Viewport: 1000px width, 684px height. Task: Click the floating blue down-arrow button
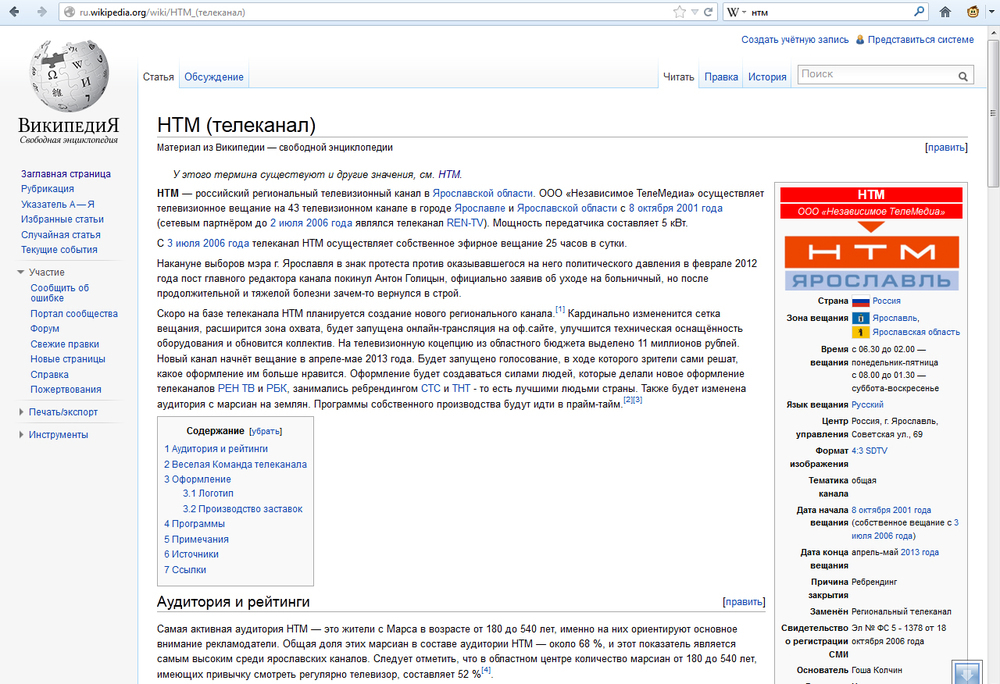point(967,673)
